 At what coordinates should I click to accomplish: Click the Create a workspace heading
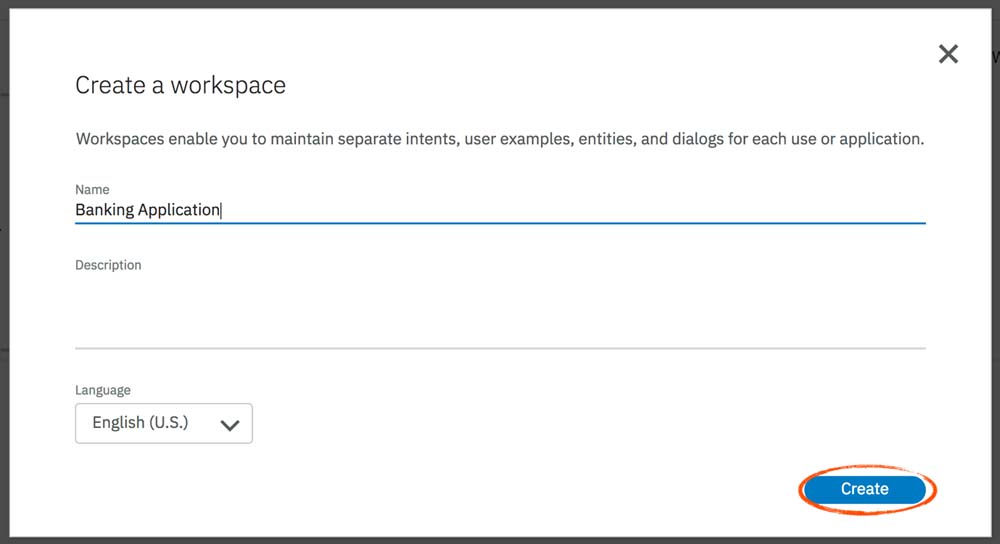(x=181, y=86)
